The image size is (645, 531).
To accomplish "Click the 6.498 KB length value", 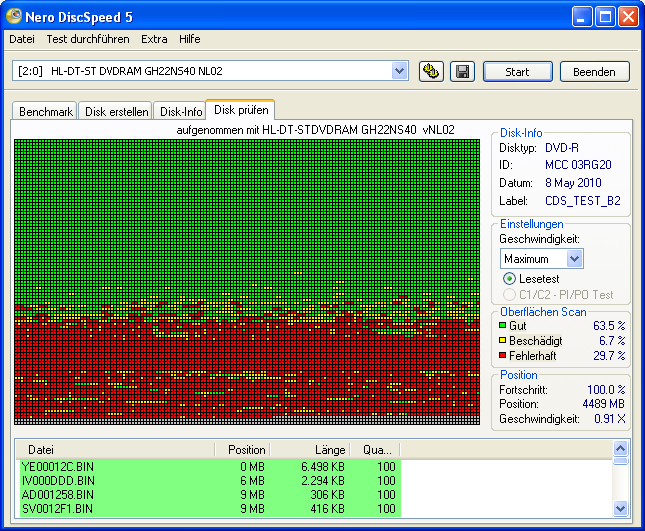I will [323, 467].
